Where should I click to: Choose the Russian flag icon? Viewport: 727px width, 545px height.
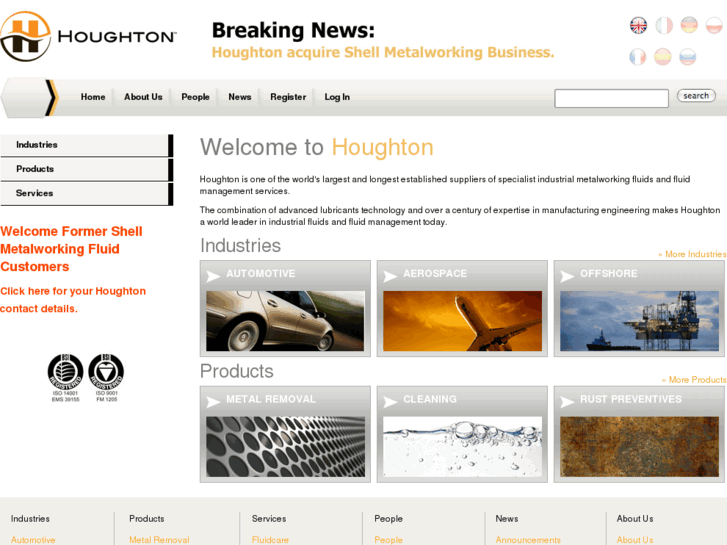coord(688,57)
